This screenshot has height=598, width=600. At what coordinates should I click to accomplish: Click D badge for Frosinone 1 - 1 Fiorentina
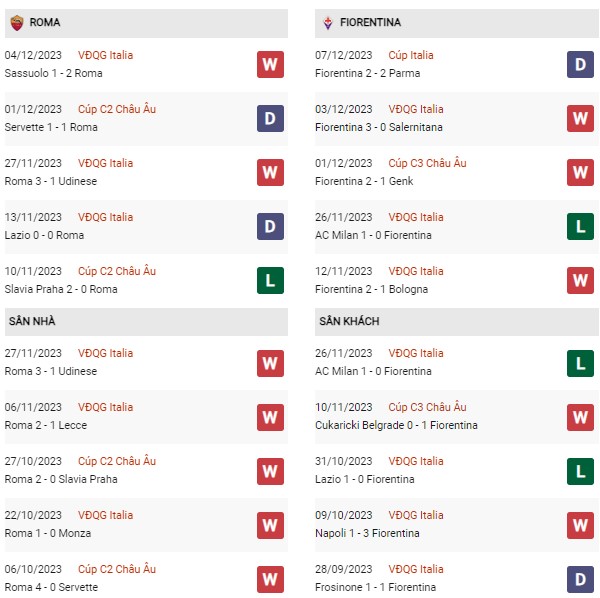(580, 579)
